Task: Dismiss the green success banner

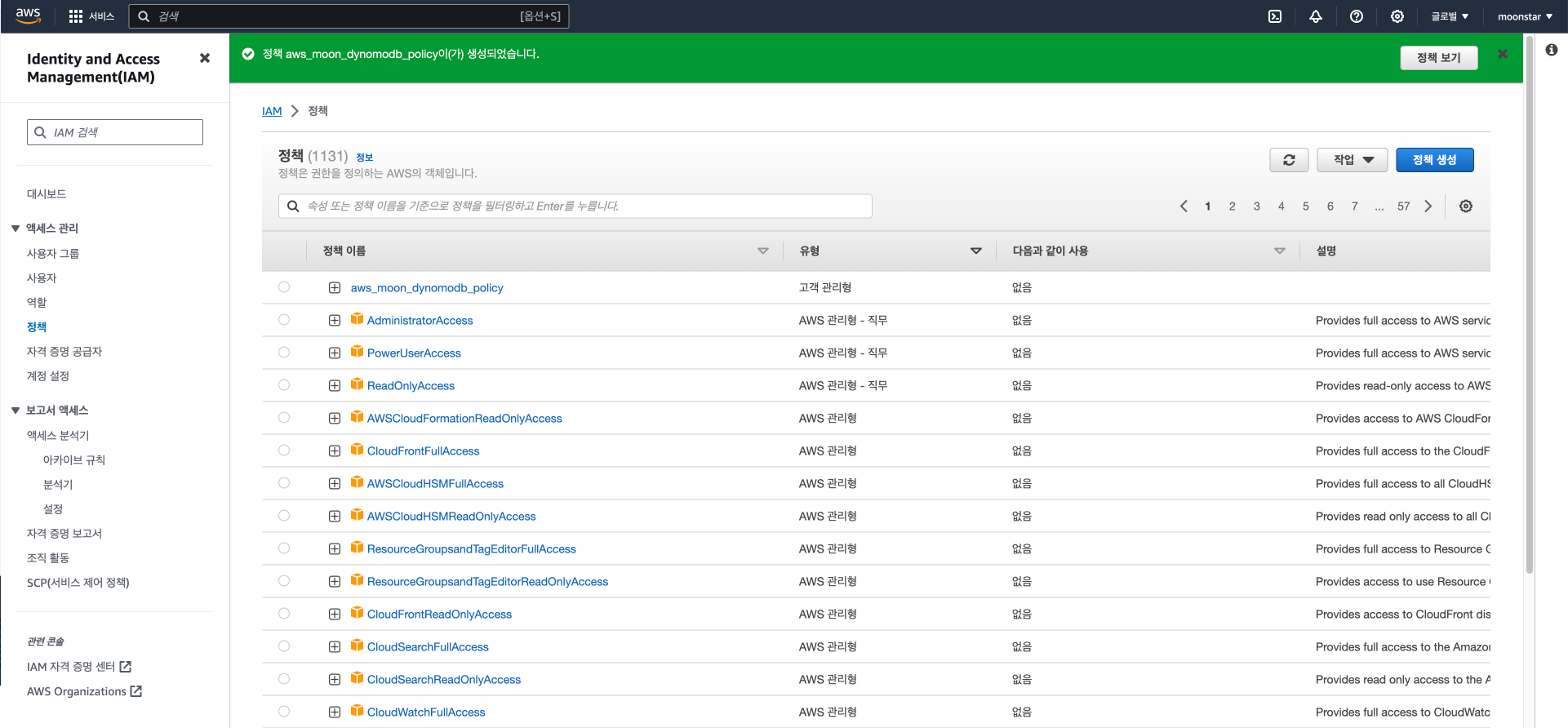Action: coord(1503,54)
